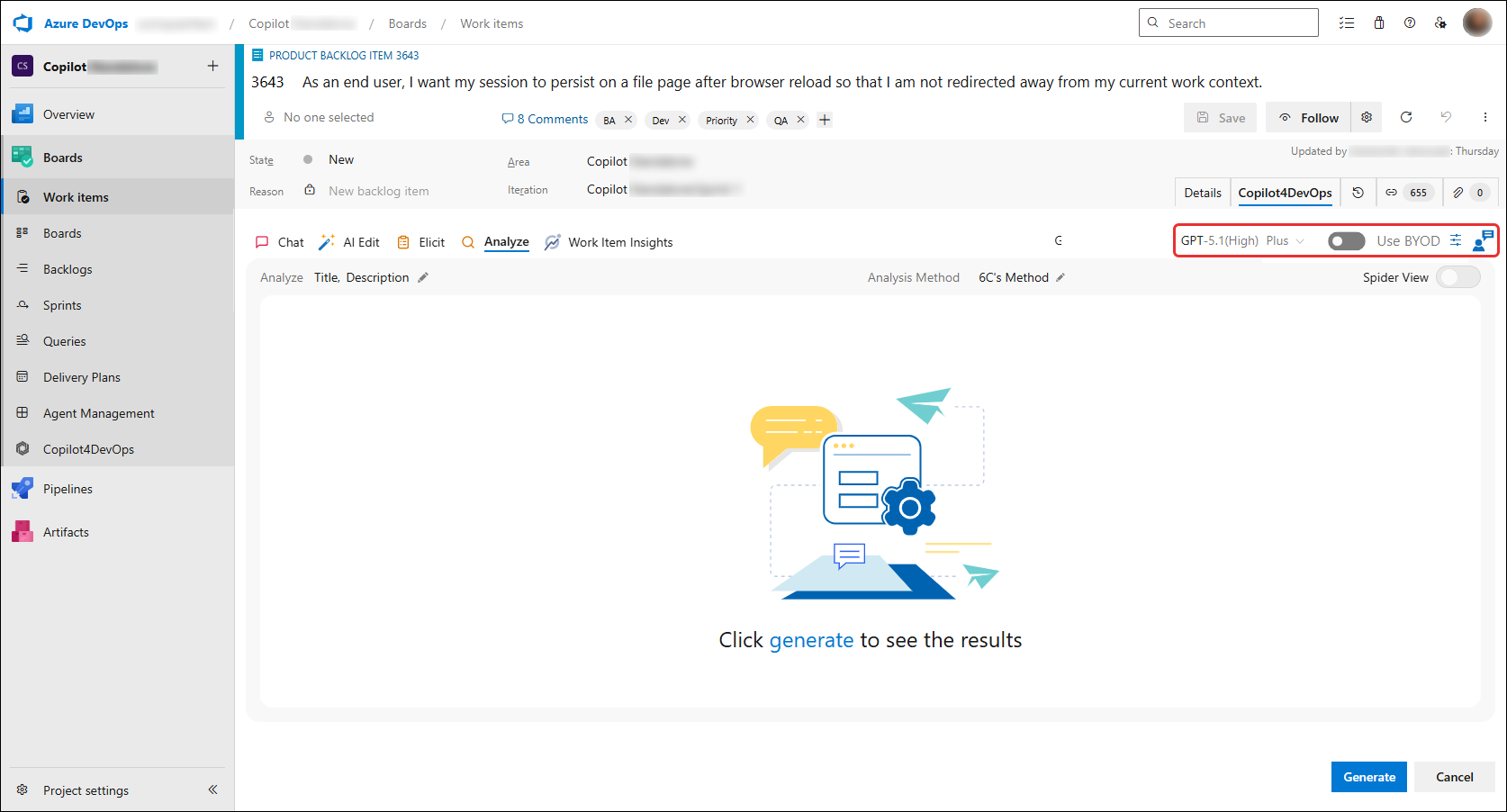
Task: Collapse the sidebar with the double chevron
Action: coord(212,789)
